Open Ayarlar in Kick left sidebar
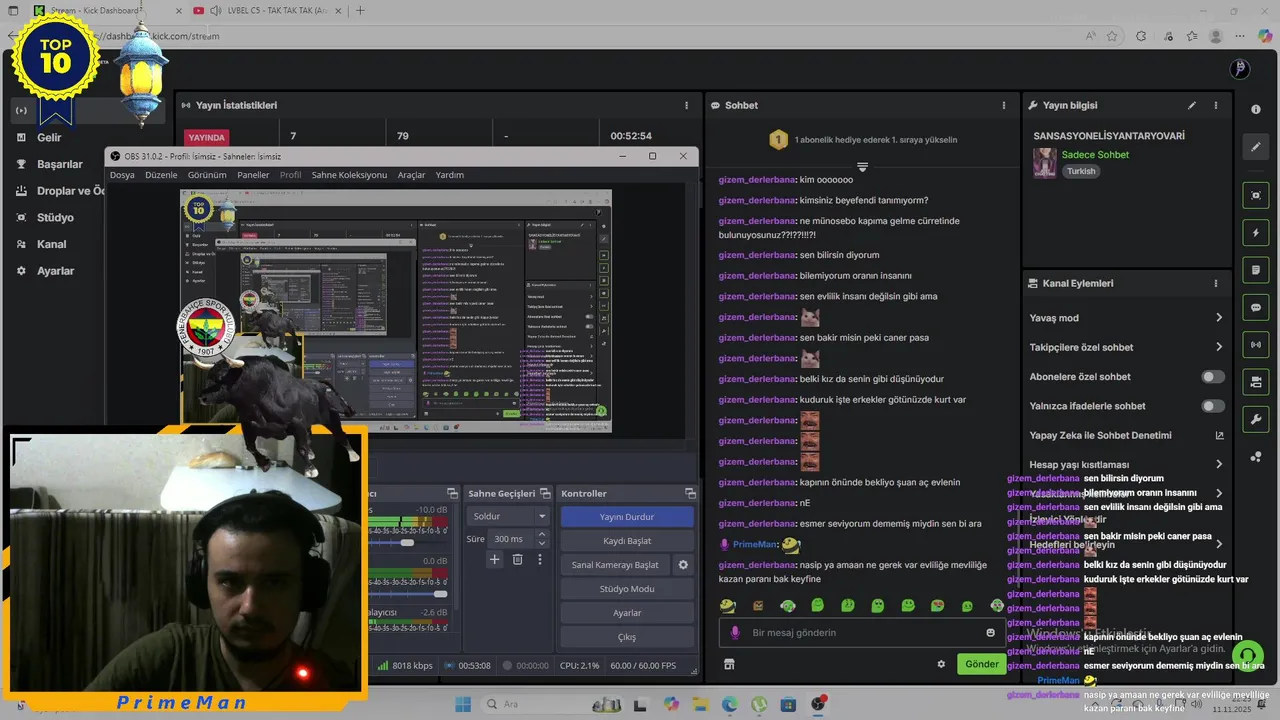1280x720 pixels. click(x=56, y=271)
